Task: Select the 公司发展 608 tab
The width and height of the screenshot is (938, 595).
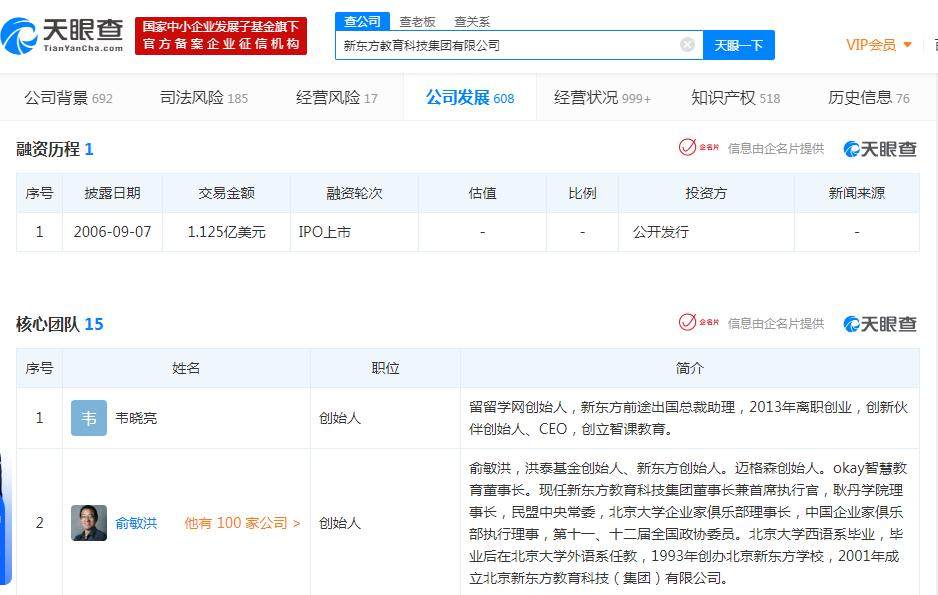Action: [x=470, y=97]
